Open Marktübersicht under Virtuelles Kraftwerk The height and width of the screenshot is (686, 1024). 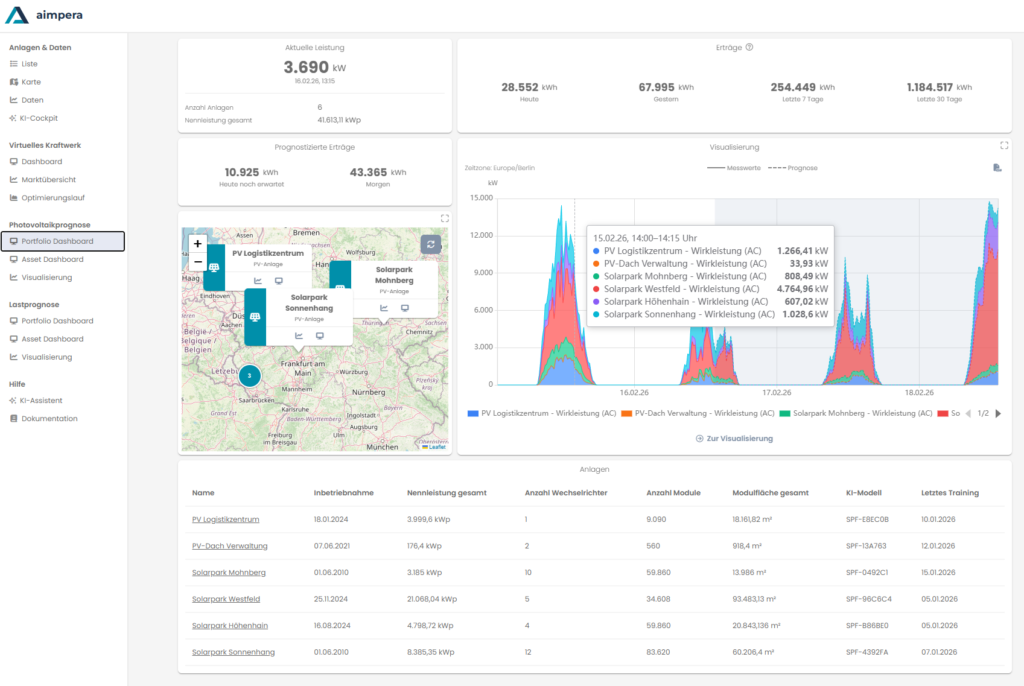click(48, 180)
